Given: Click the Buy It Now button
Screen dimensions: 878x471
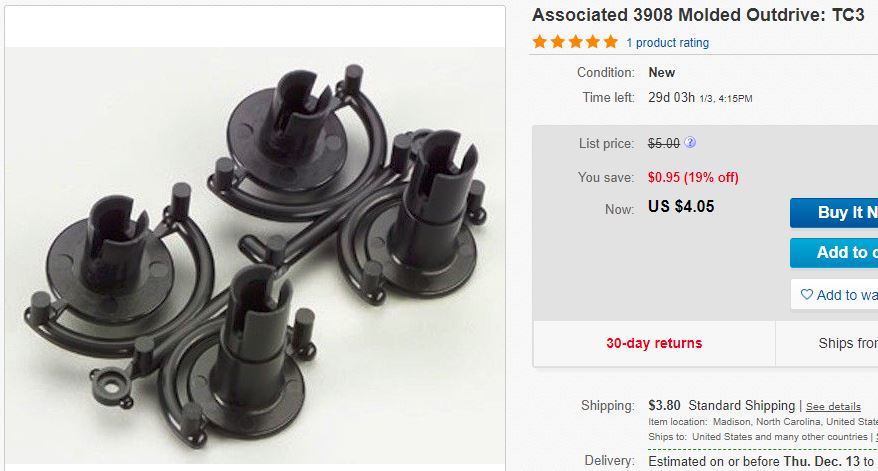Looking at the screenshot, I should tap(834, 213).
